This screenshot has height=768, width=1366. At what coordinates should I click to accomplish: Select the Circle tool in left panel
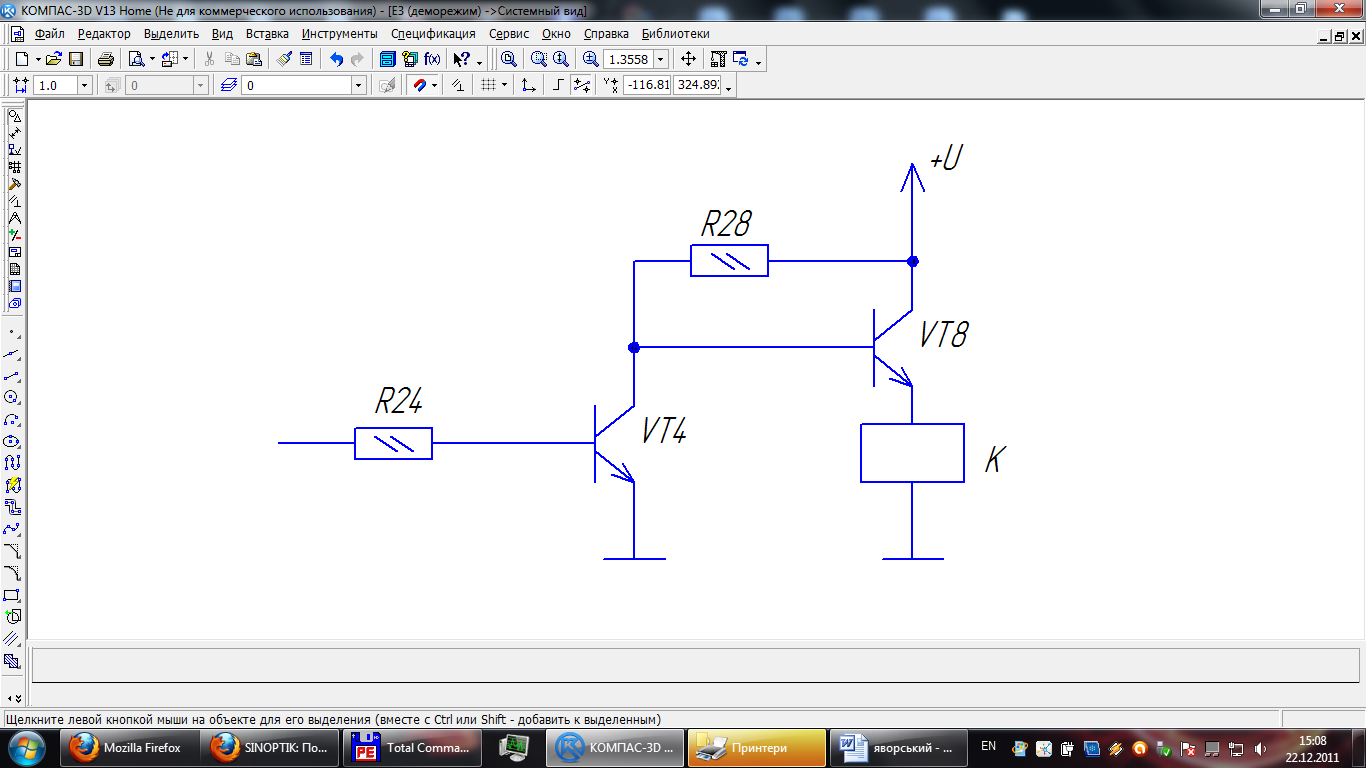pyautogui.click(x=13, y=397)
